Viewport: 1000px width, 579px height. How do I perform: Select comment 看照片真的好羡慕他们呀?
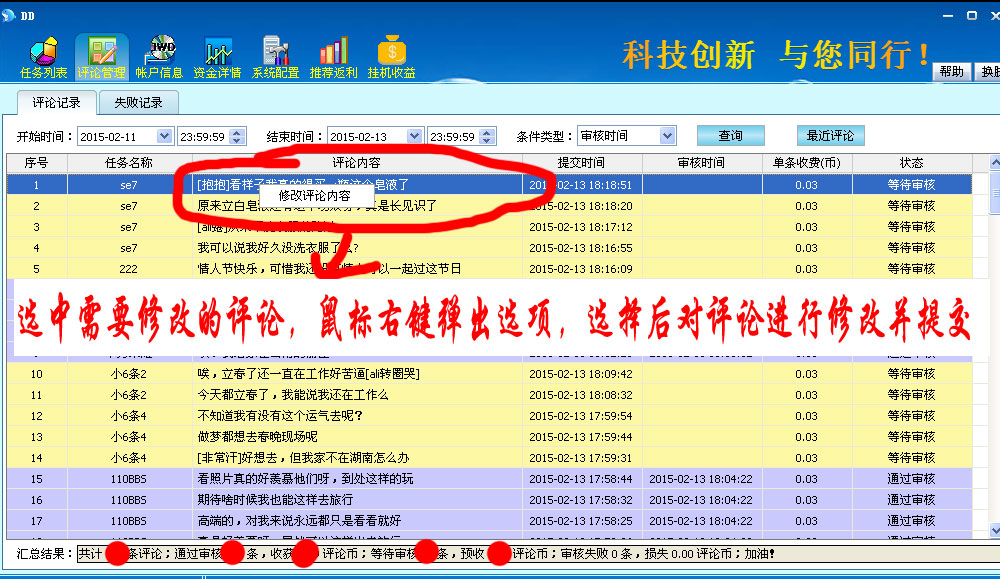305,480
